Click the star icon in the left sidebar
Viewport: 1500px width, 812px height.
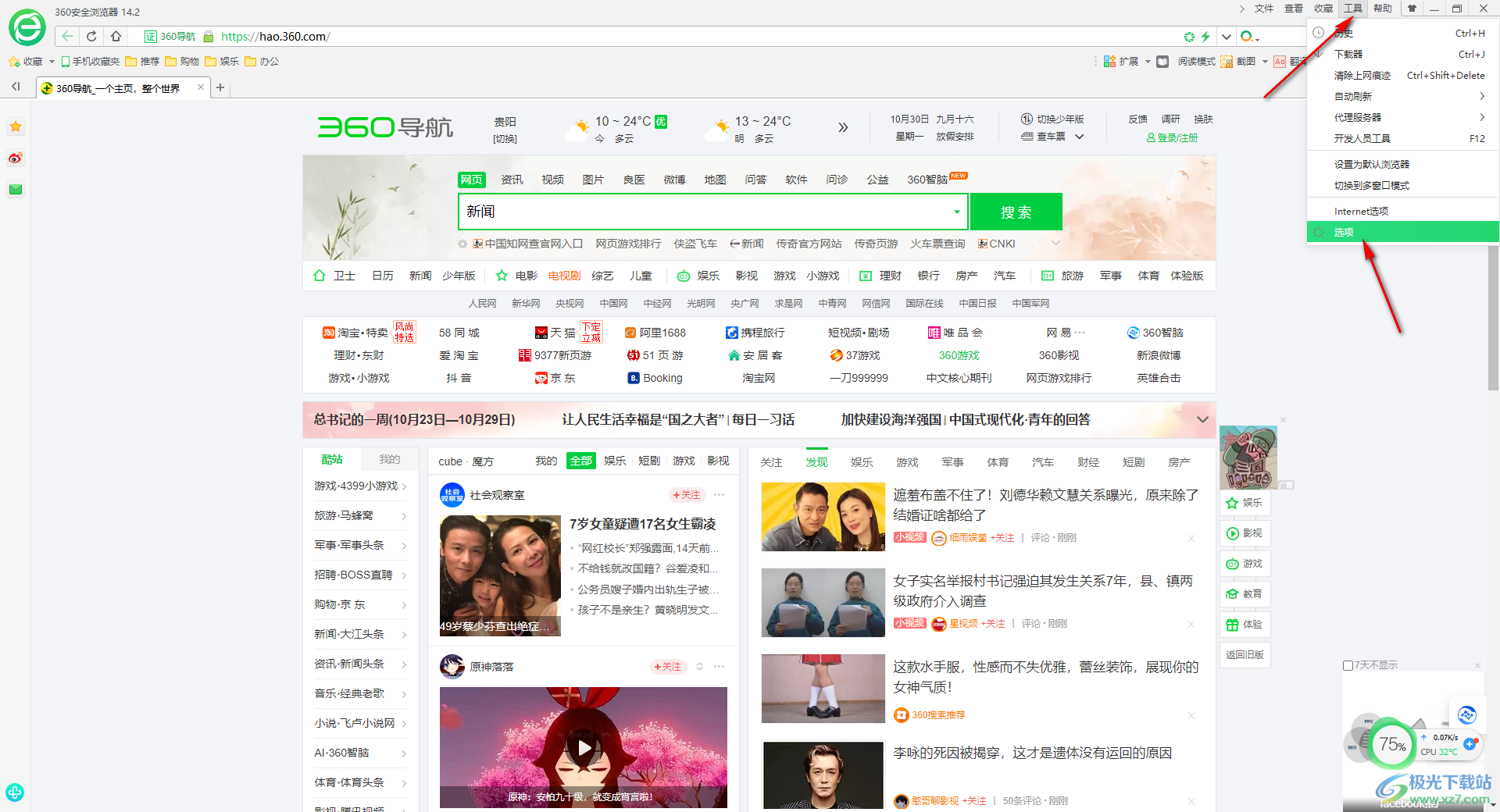point(16,126)
